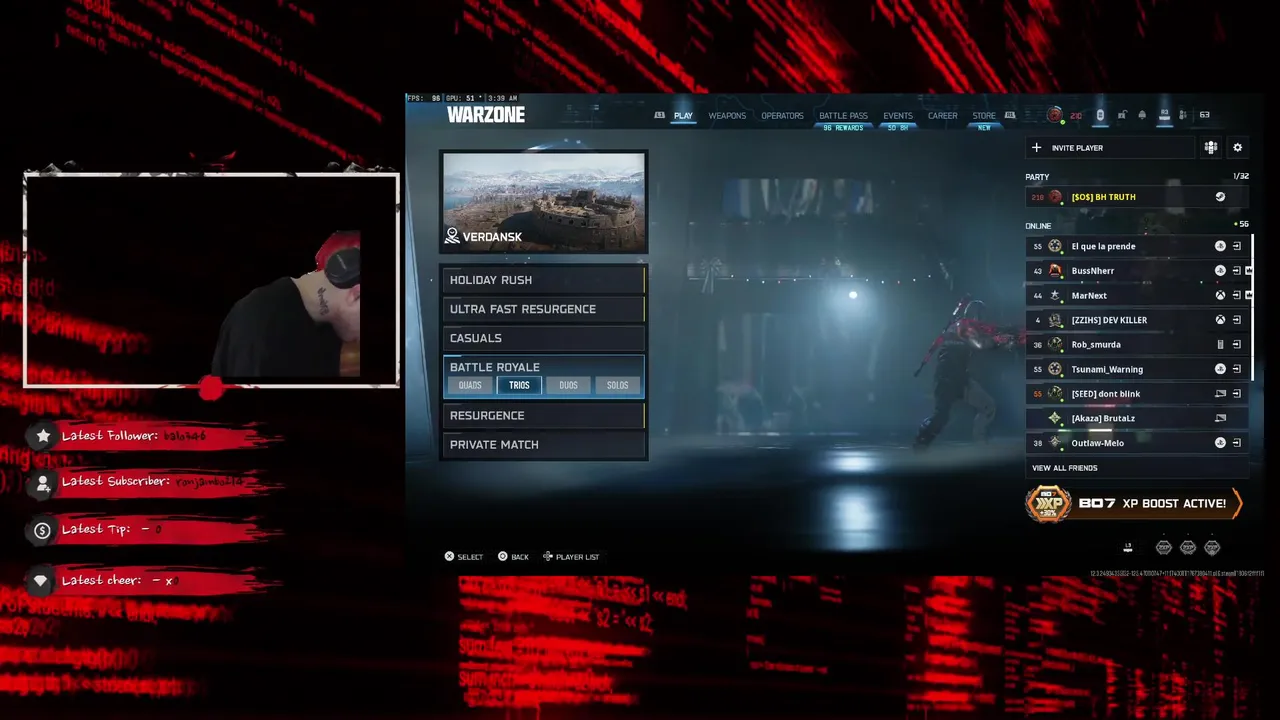Click the party lock privacy icon
Screen dimensions: 1280x720
click(1122, 115)
